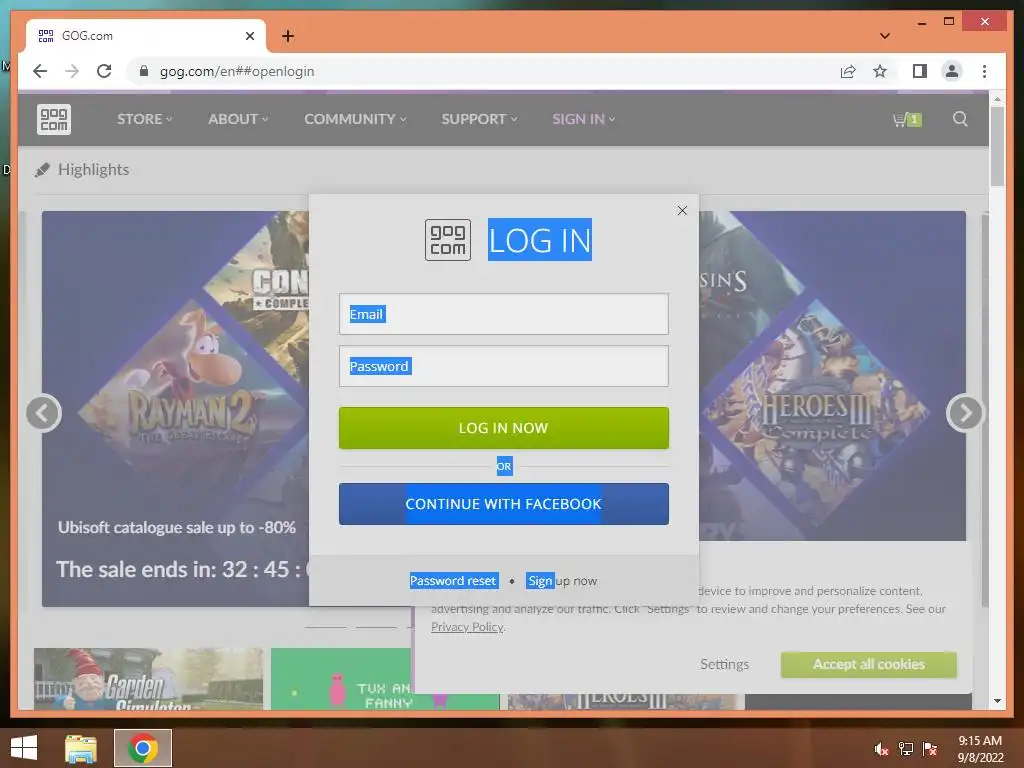Open the Garden Simulator thumbnail
This screenshot has width=1024, height=768.
pyautogui.click(x=148, y=679)
